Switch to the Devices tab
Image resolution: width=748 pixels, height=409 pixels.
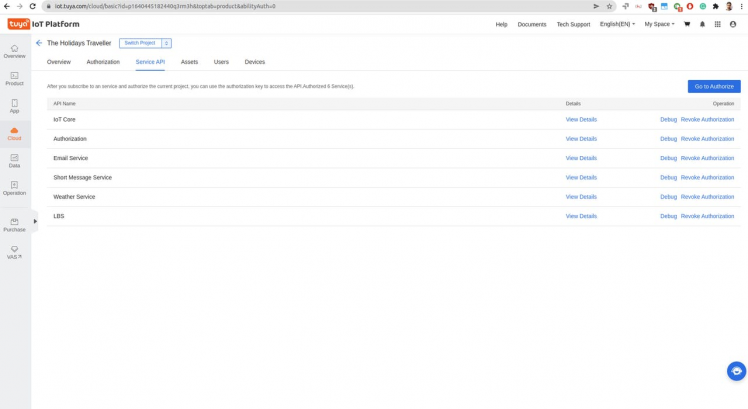click(255, 62)
